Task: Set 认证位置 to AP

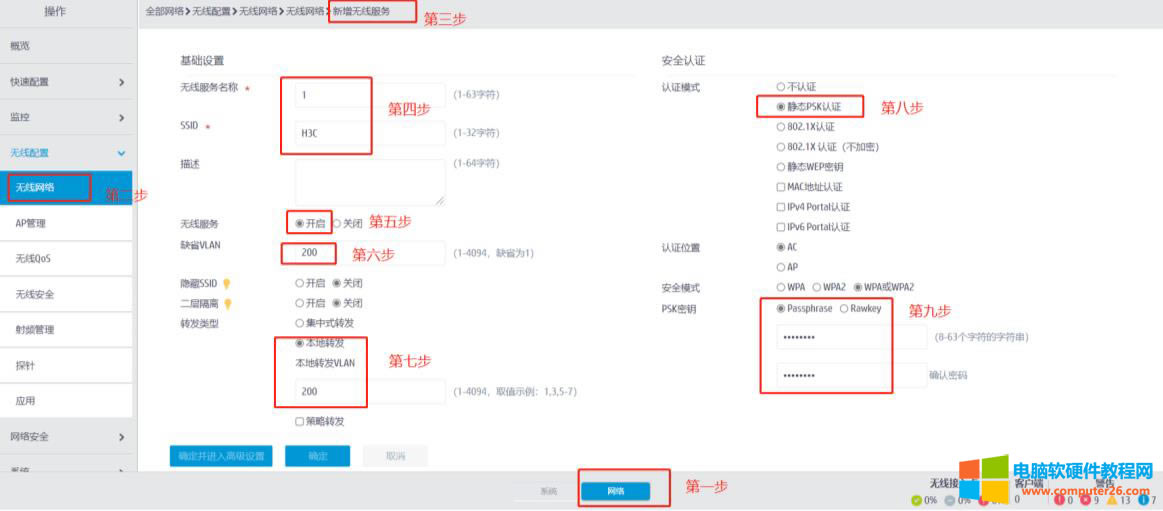Action: click(x=780, y=267)
